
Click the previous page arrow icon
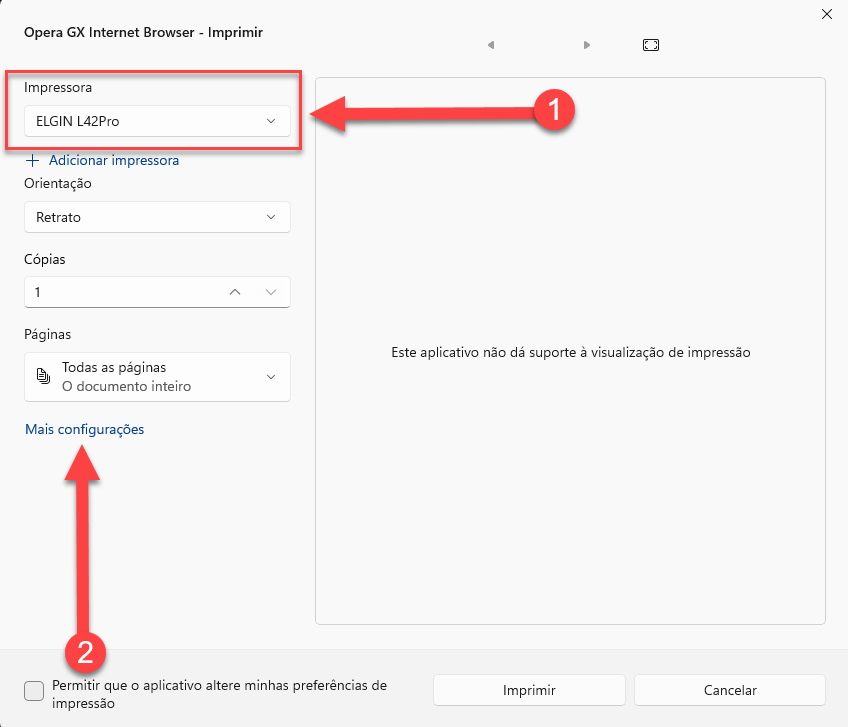click(491, 45)
